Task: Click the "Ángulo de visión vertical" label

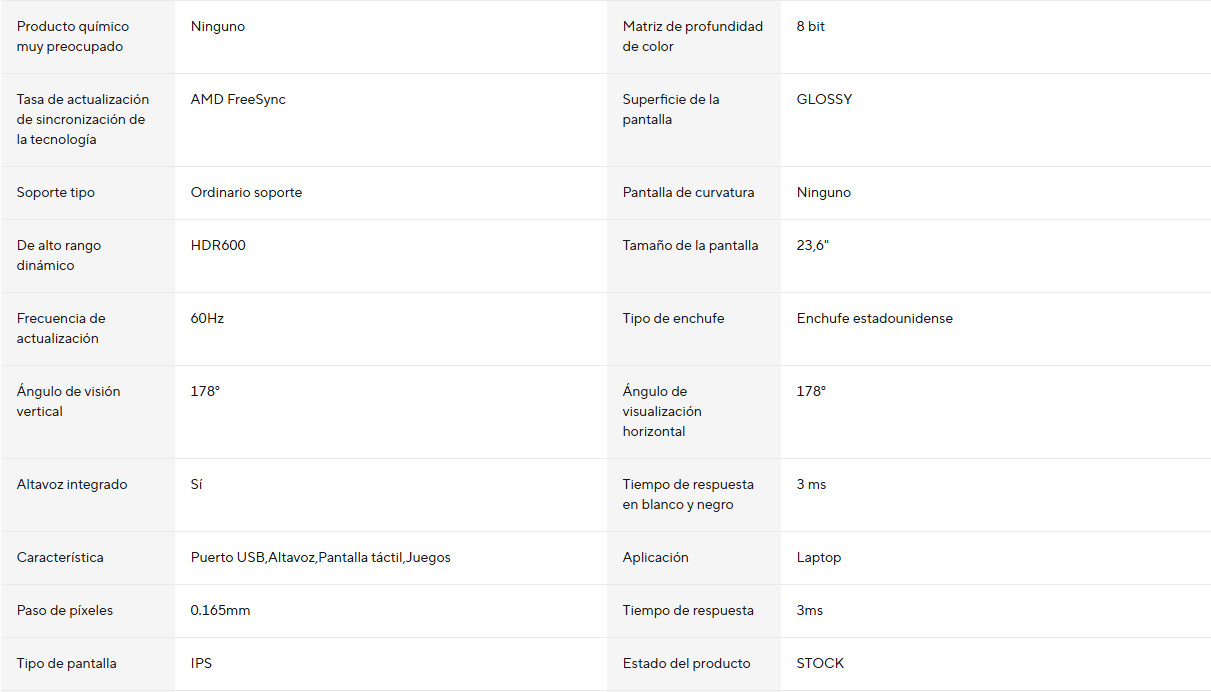Action: [x=68, y=402]
